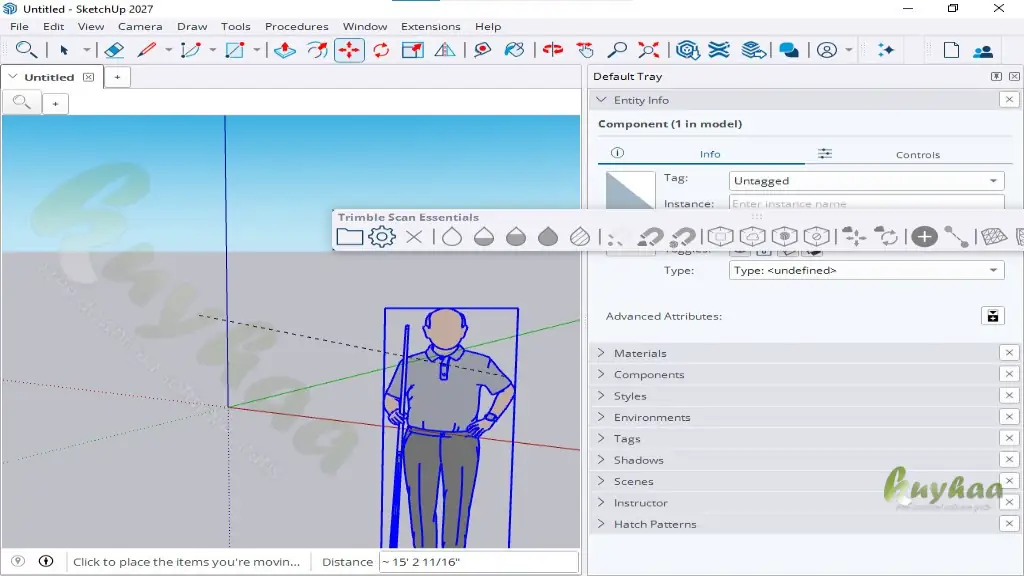Viewport: 1024px width, 576px height.
Task: Select the Tape Measure tool
Action: pyautogui.click(x=482, y=50)
